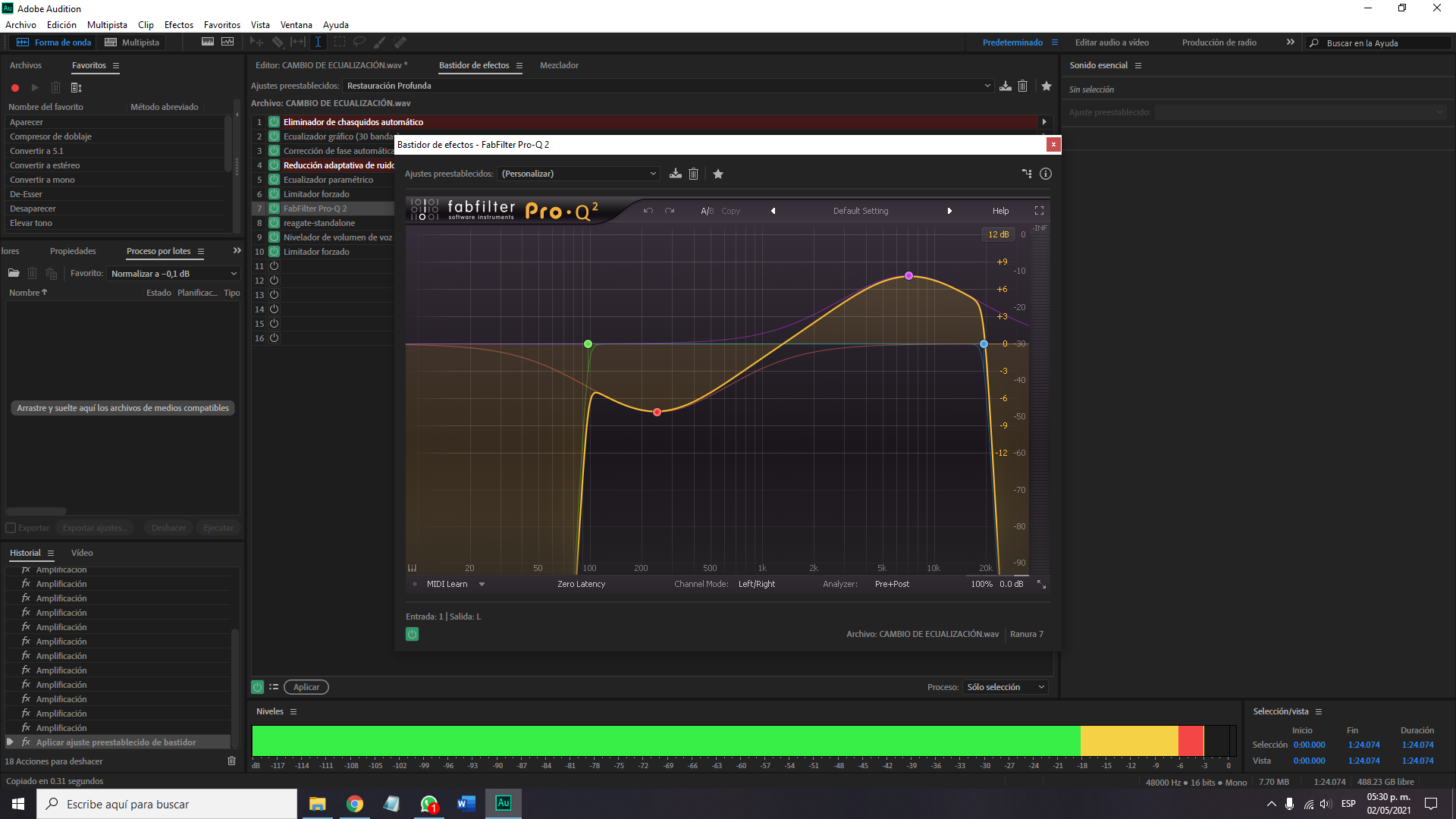Toggle FabFilter effect power button

click(412, 634)
